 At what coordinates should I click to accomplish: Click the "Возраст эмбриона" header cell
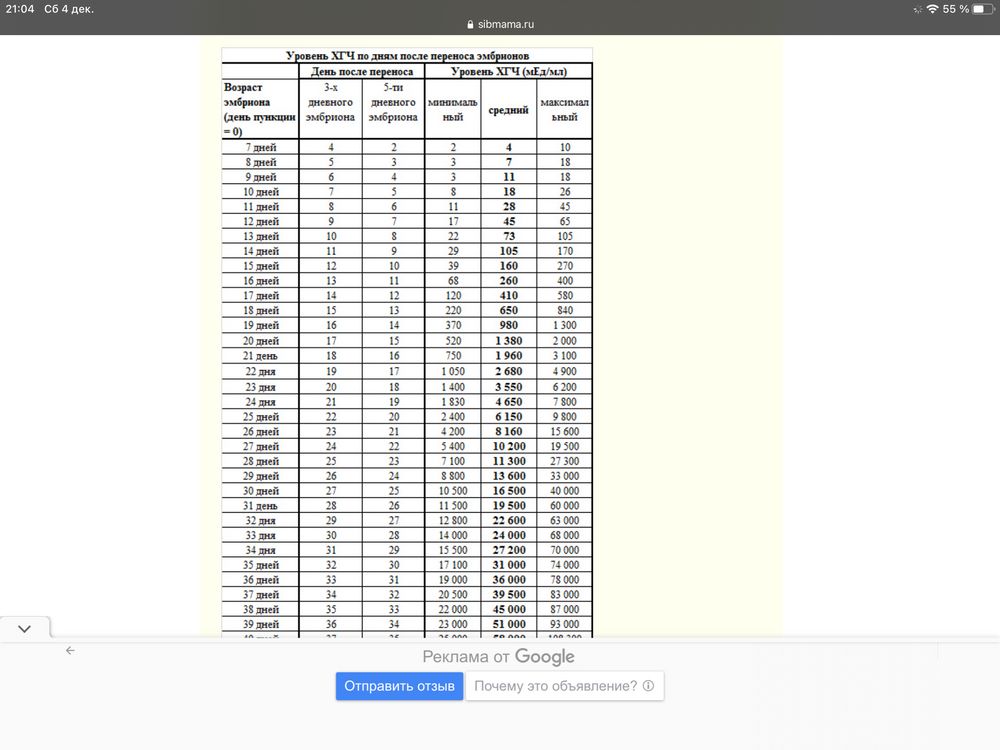pos(260,109)
